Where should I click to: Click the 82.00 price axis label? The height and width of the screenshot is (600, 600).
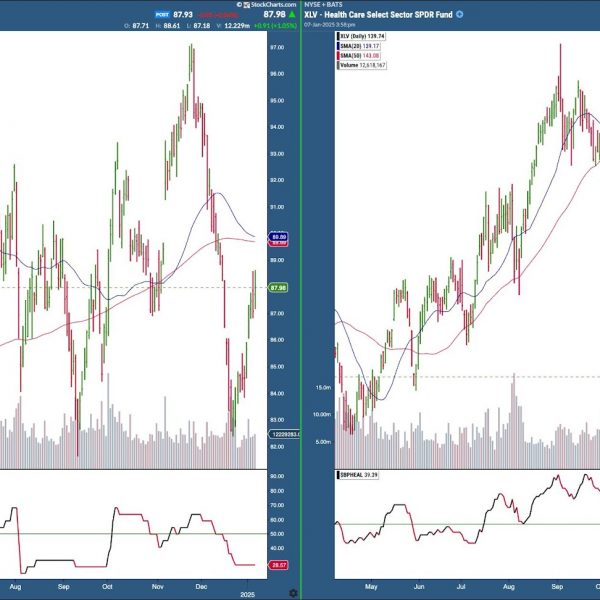[277, 447]
